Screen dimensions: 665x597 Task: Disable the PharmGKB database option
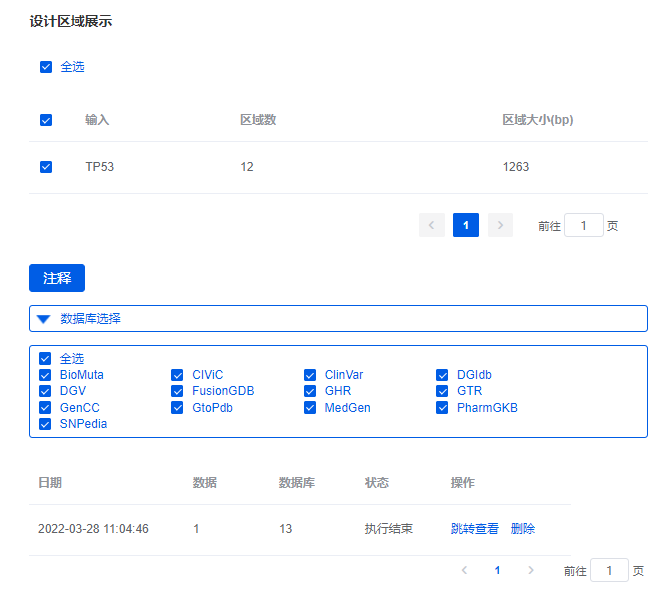click(x=443, y=408)
